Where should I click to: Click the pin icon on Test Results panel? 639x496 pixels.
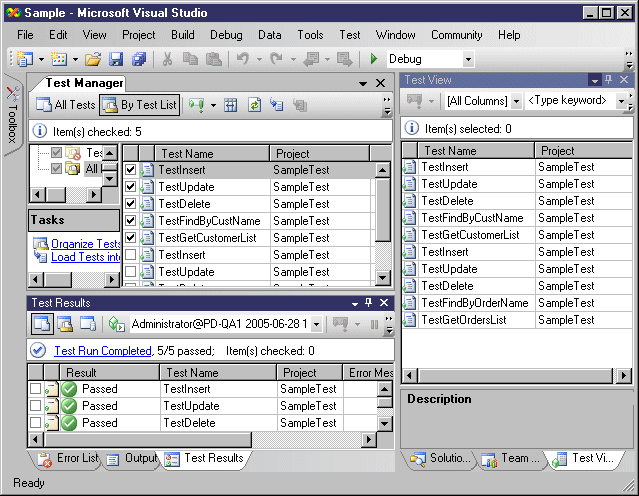click(368, 302)
